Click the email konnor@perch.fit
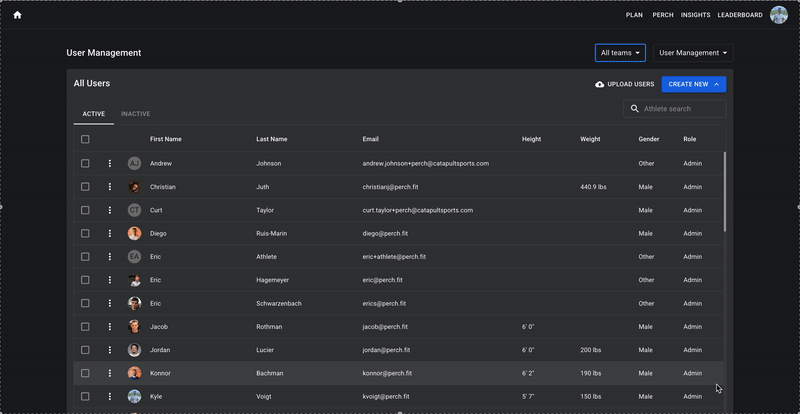The image size is (800, 414). coord(387,373)
